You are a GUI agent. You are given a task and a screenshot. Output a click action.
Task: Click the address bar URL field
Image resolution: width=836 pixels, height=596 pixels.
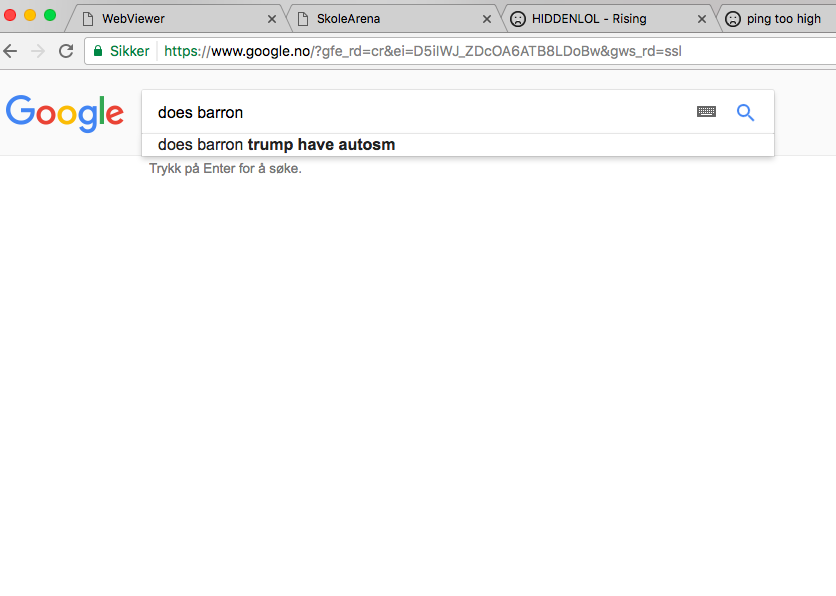point(460,51)
